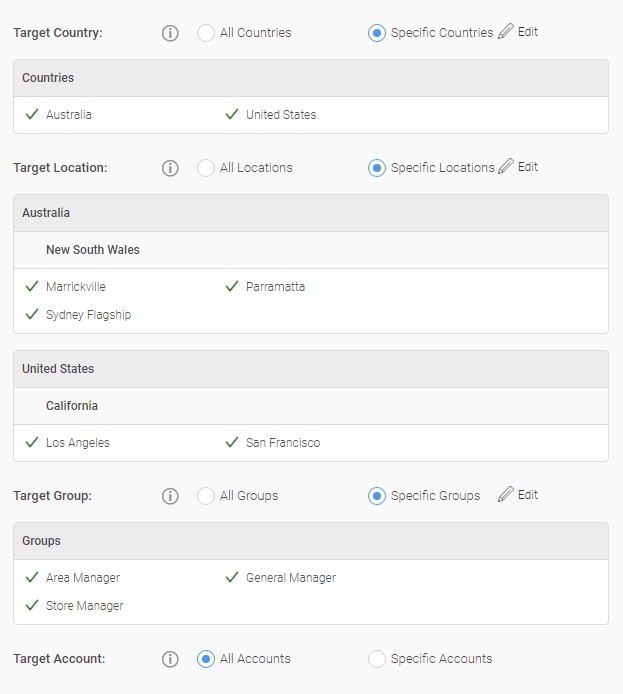The width and height of the screenshot is (623, 694).
Task: Click the New South Wales subheading
Action: 92,250
